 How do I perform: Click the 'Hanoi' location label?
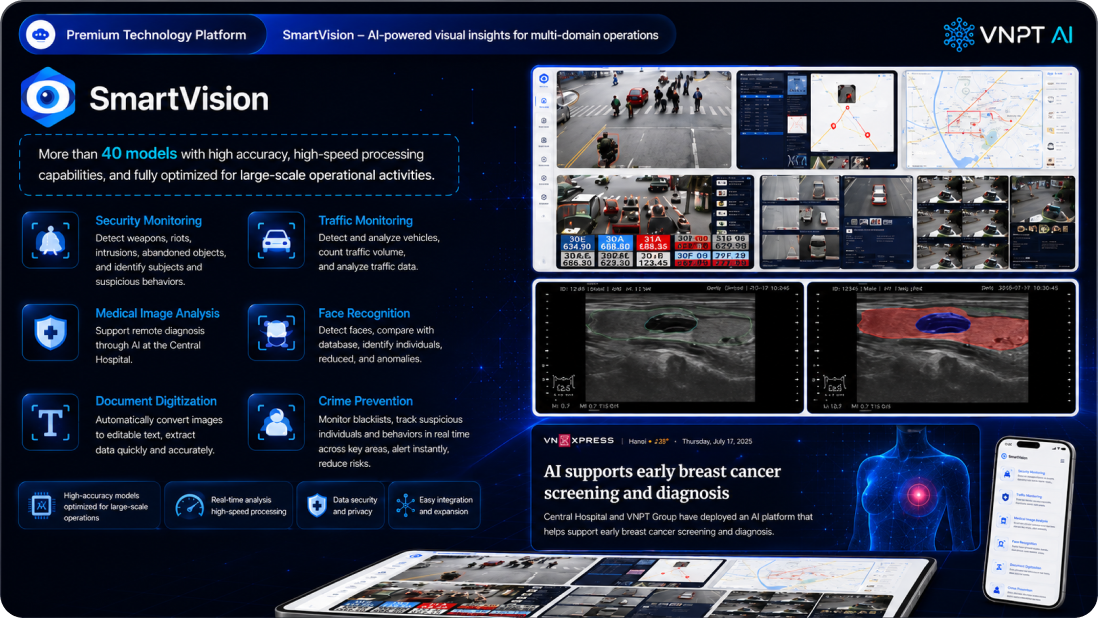point(637,442)
